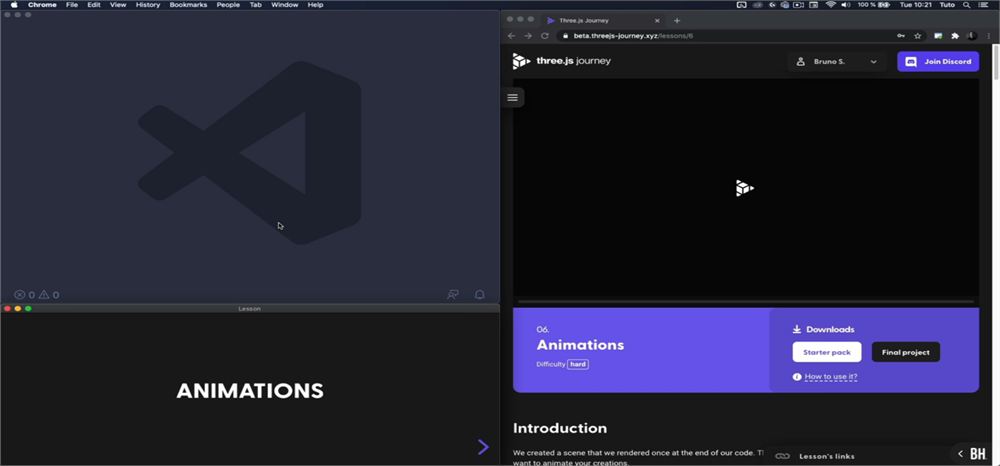The height and width of the screenshot is (466, 1000).
Task: Click the Join Discord button
Action: tap(938, 62)
